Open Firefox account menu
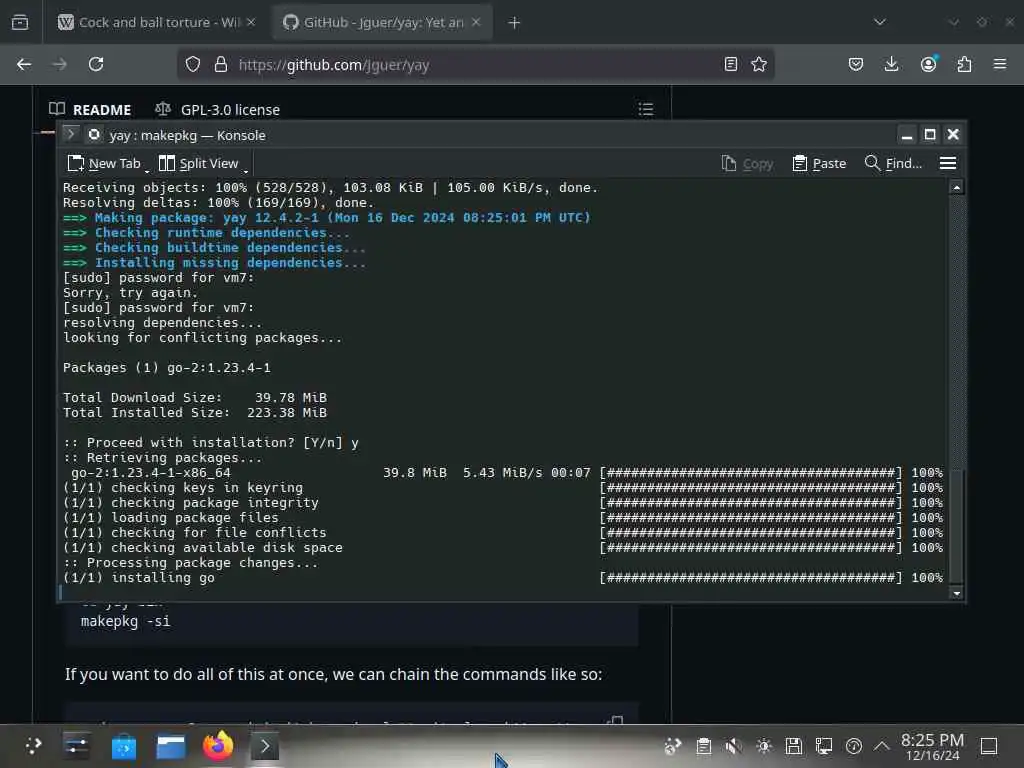 928,64
